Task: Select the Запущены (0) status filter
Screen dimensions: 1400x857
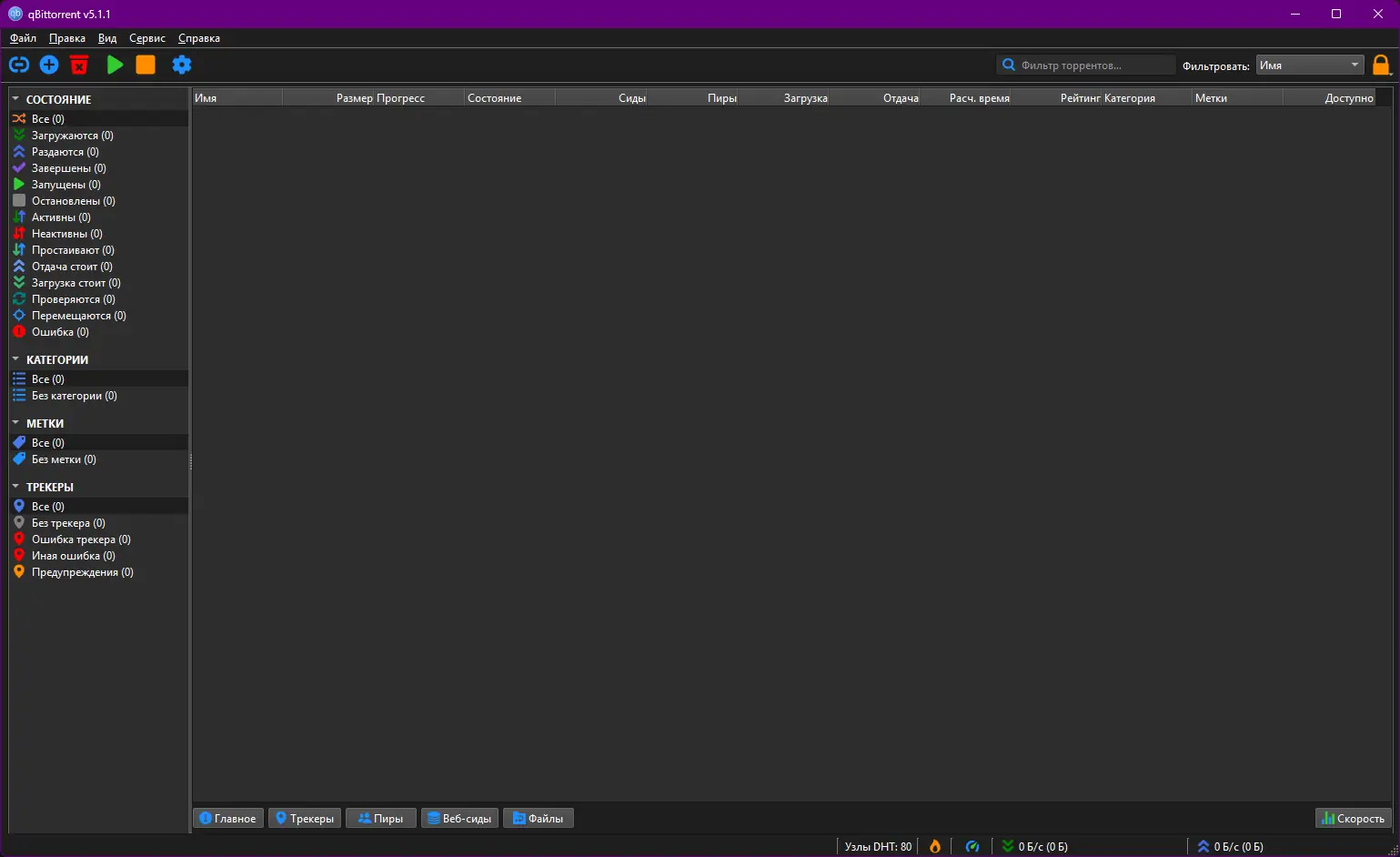Action: [98, 185]
